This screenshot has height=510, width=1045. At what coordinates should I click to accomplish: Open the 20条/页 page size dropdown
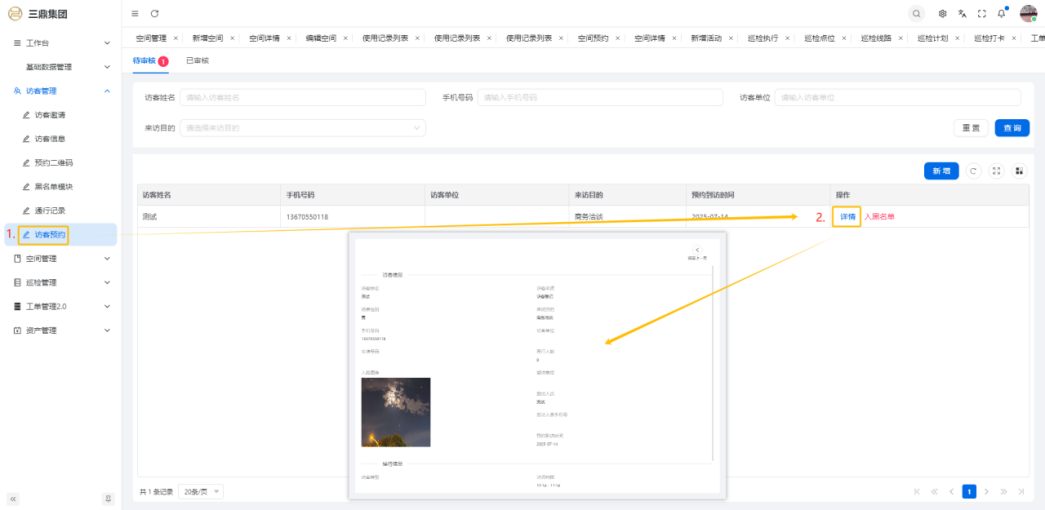(203, 492)
